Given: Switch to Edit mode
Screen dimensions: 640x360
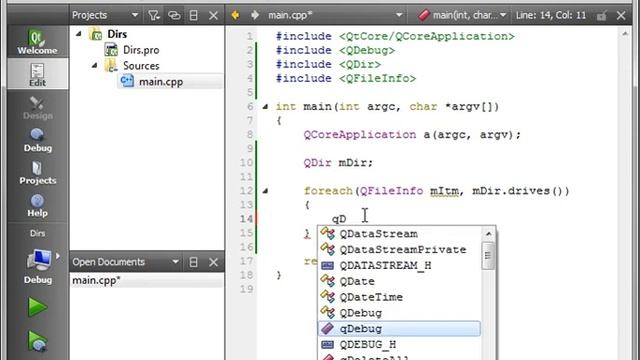Looking at the screenshot, I should click(x=37, y=74).
